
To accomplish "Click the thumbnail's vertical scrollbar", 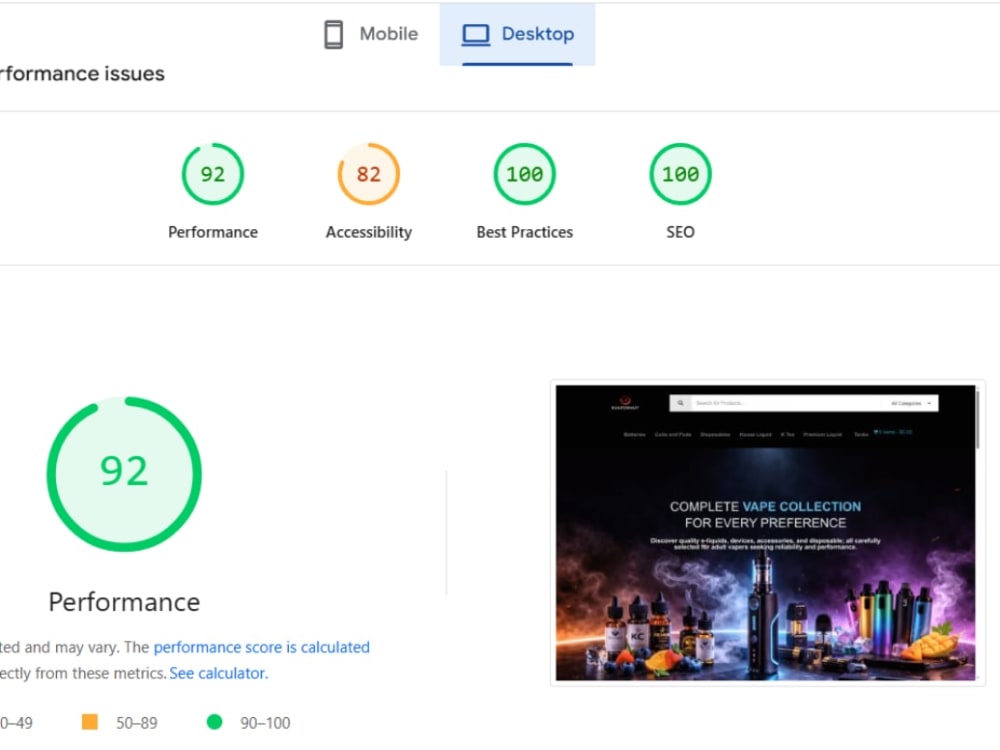I will coord(978,419).
